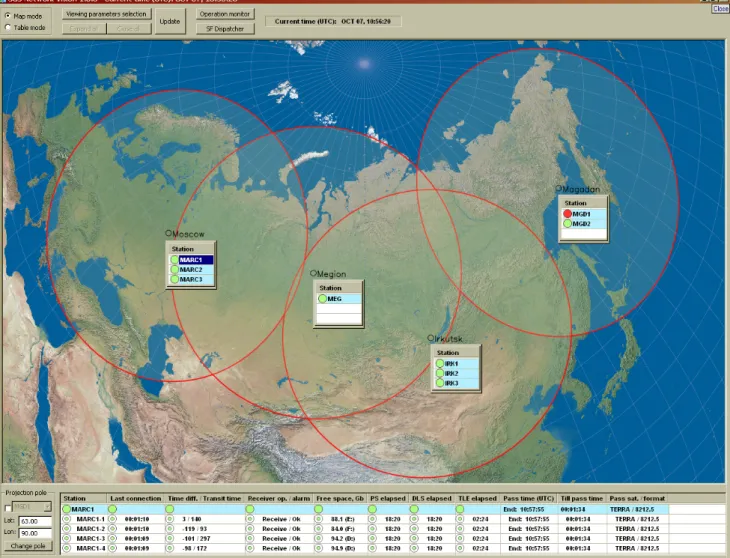The width and height of the screenshot is (730, 558).
Task: Click free space value 94.2 (D:)
Action: coord(343,538)
